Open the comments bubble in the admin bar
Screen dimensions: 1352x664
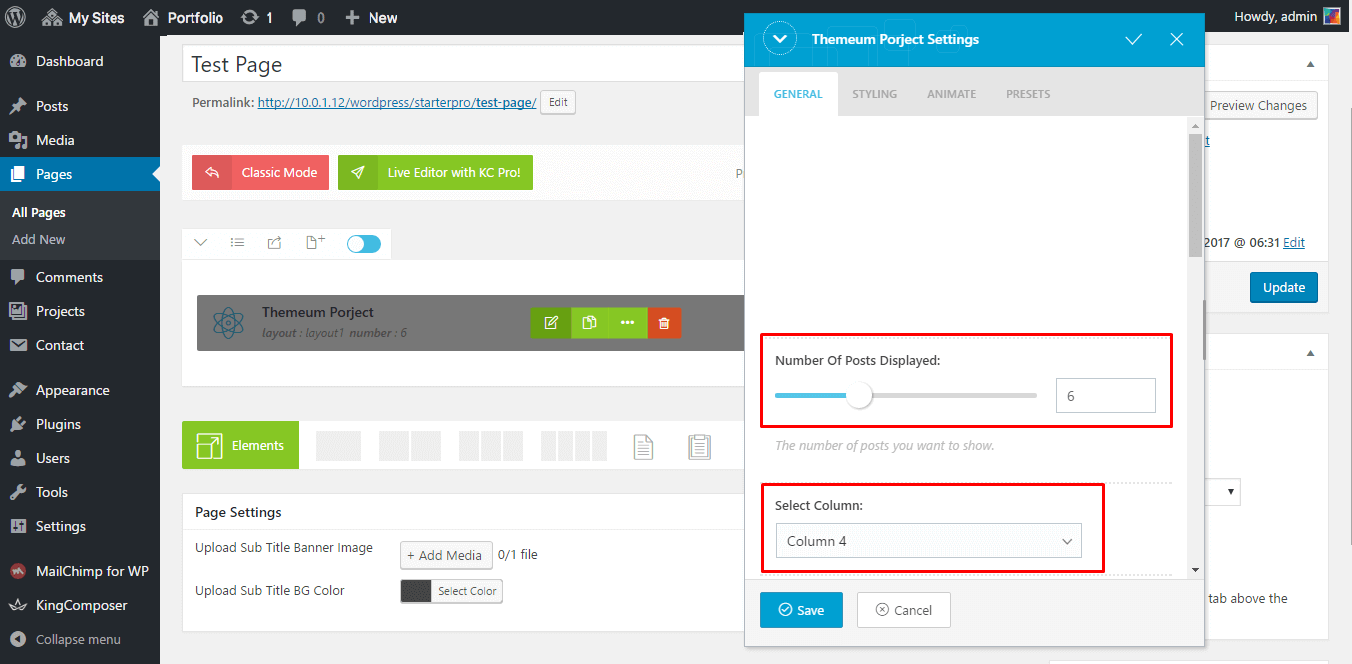(308, 17)
